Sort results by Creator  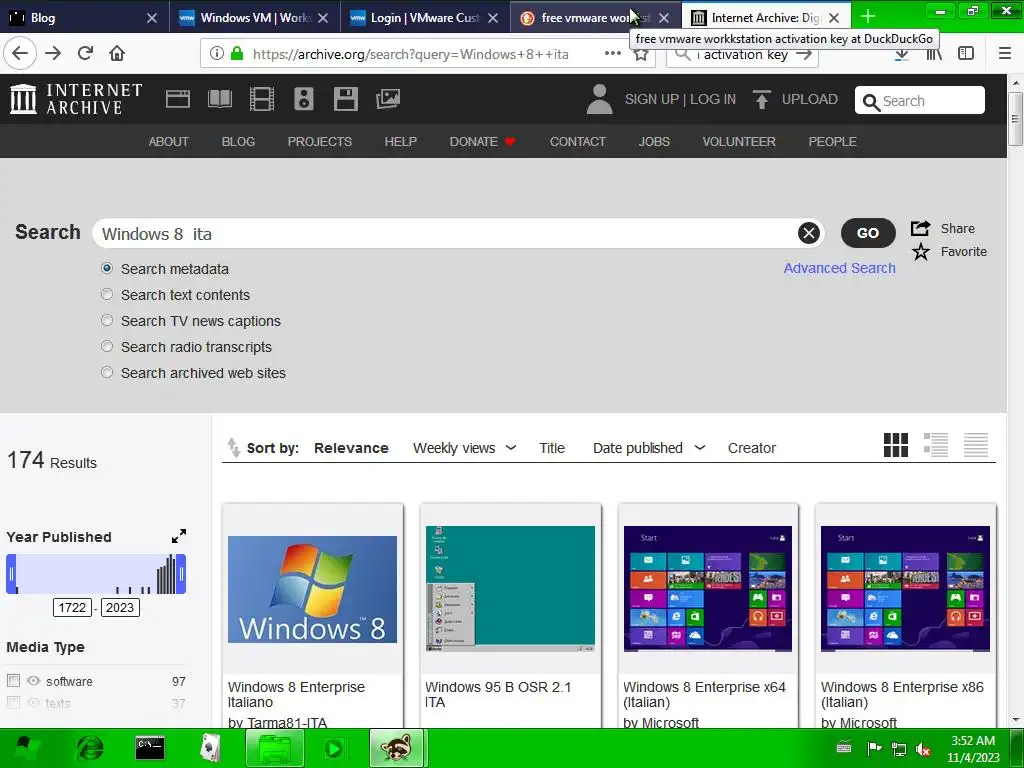(x=752, y=448)
